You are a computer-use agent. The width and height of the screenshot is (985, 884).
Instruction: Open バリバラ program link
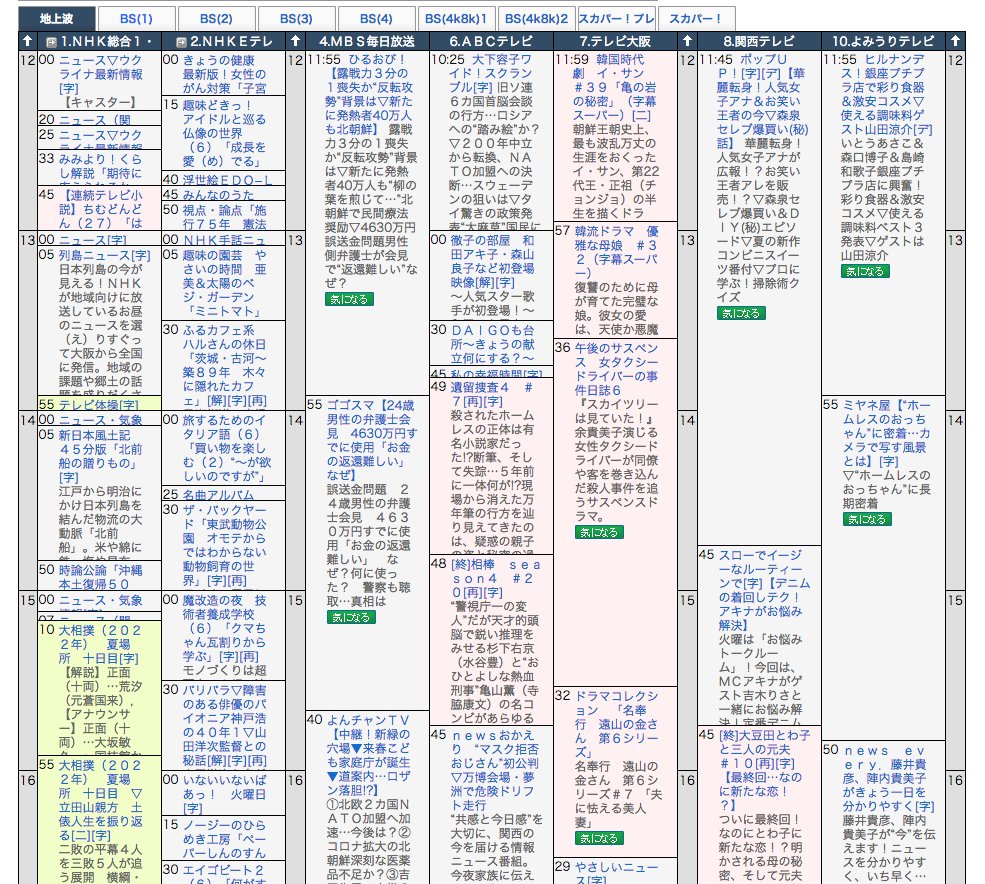(x=224, y=725)
